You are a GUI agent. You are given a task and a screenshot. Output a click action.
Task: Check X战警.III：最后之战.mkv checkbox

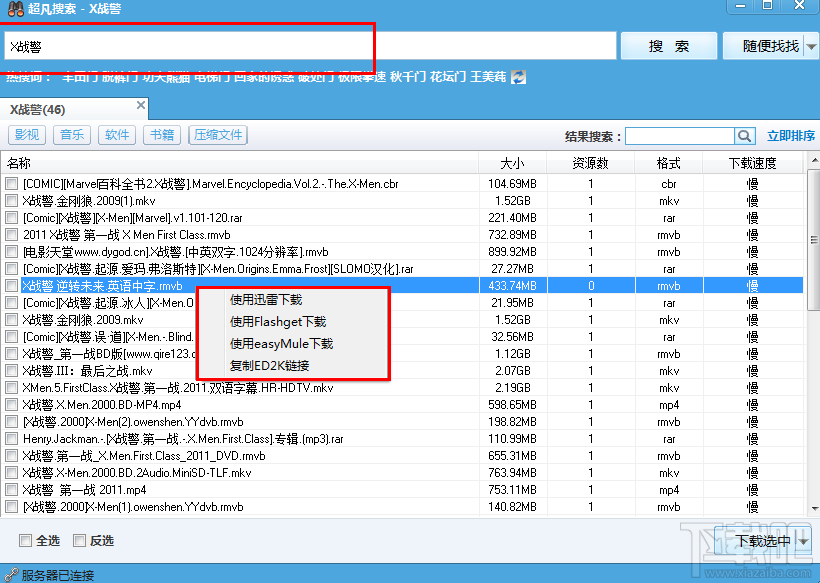tap(11, 371)
